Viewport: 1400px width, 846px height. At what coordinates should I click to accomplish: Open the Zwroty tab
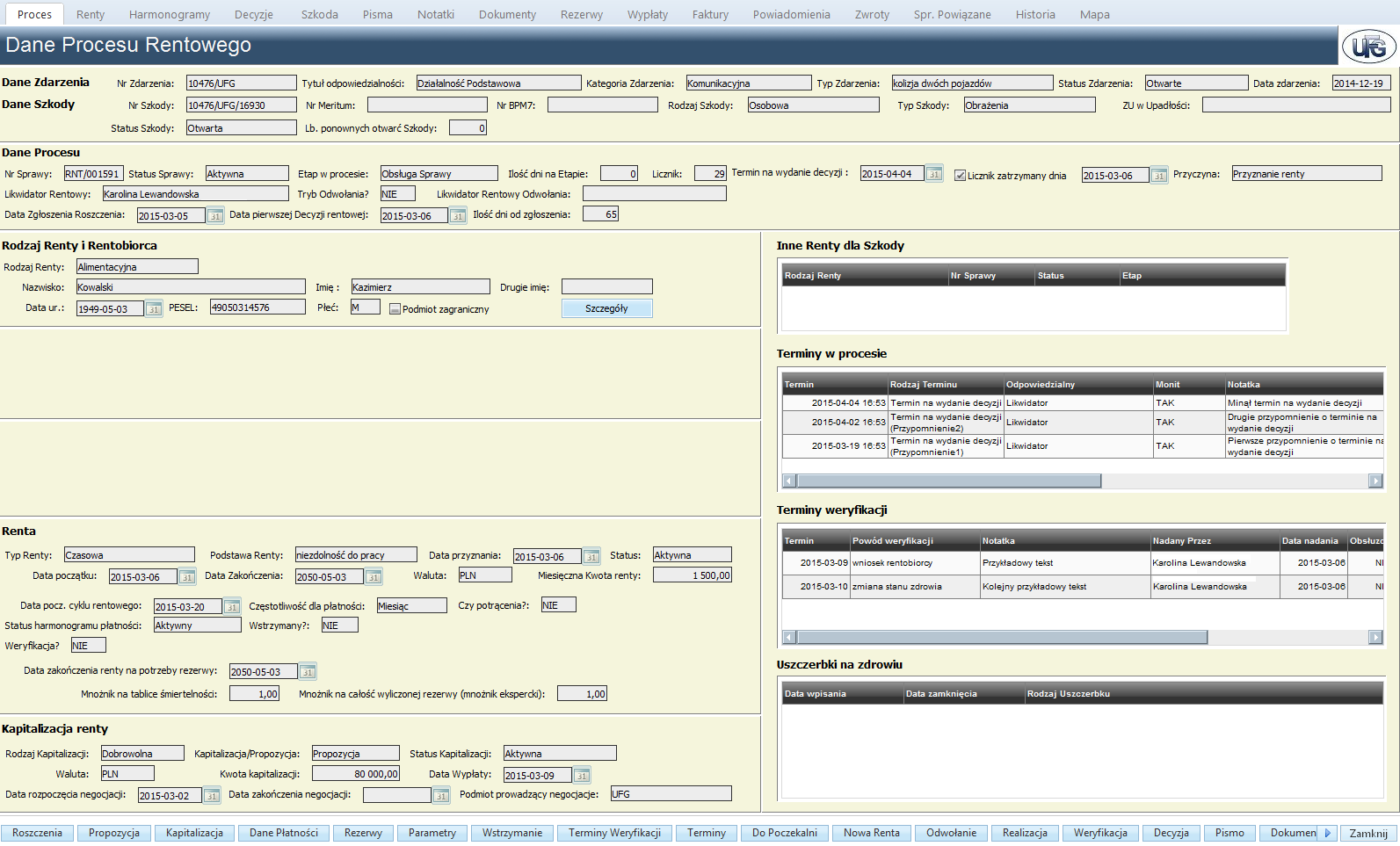(x=873, y=14)
